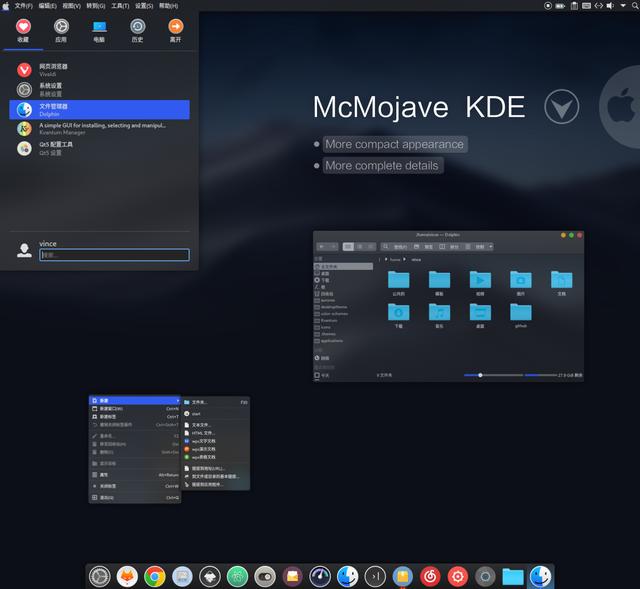Select the highlighted Dolphin file manager entry
The height and width of the screenshot is (589, 640).
(99, 109)
